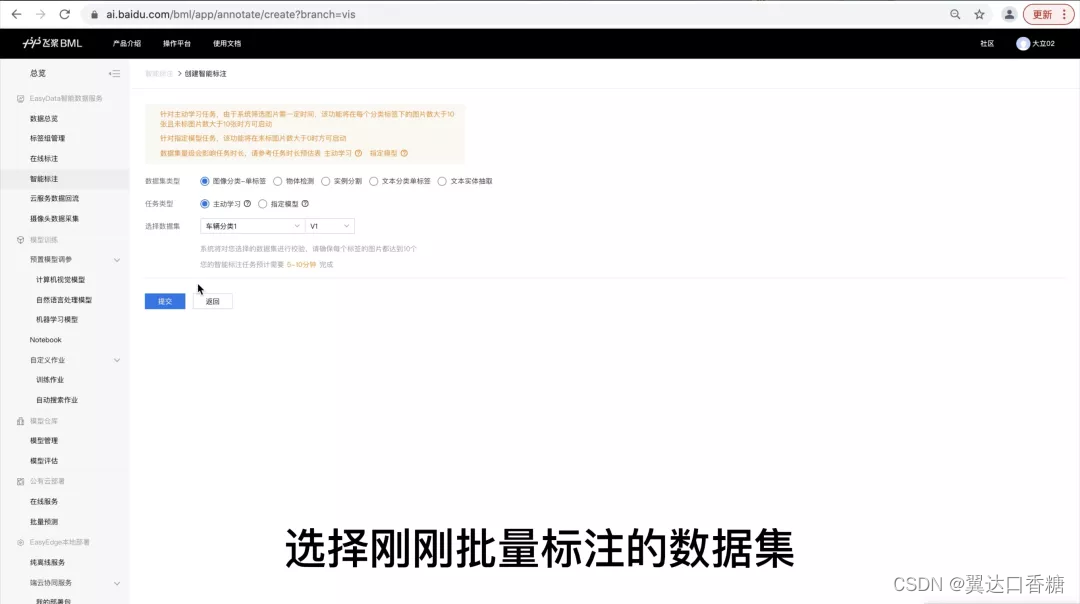Screen dimensions: 1080x604
Task: Click the 使用文档 menu item
Action: (x=226, y=43)
